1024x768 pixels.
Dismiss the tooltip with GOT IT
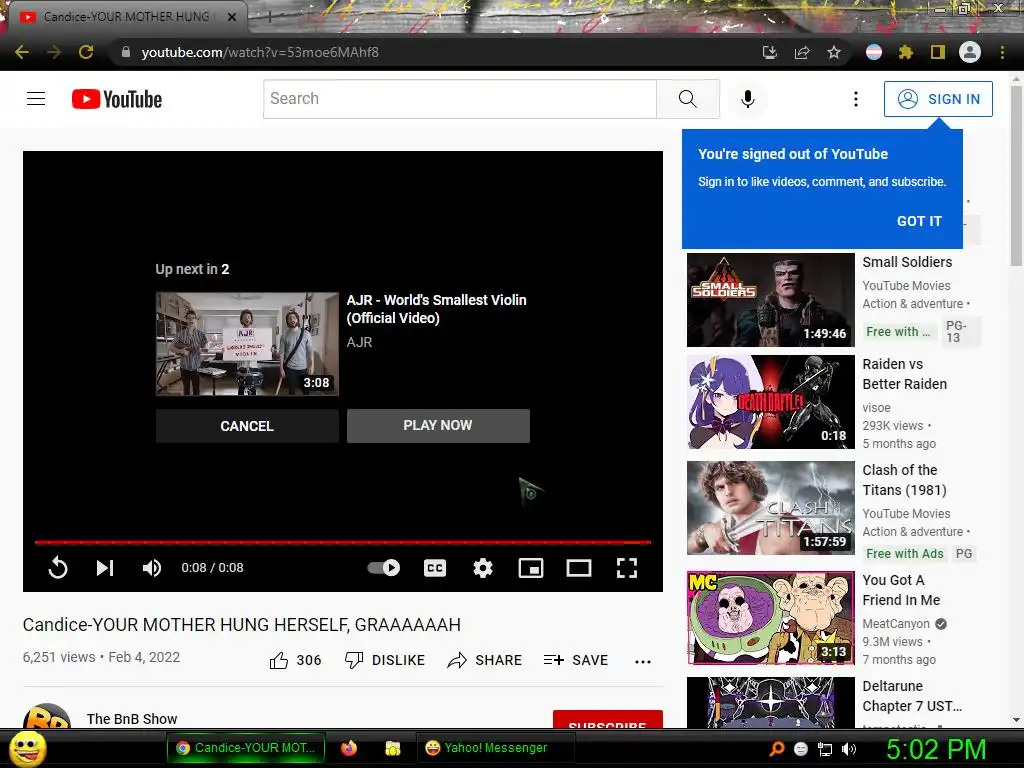point(919,221)
